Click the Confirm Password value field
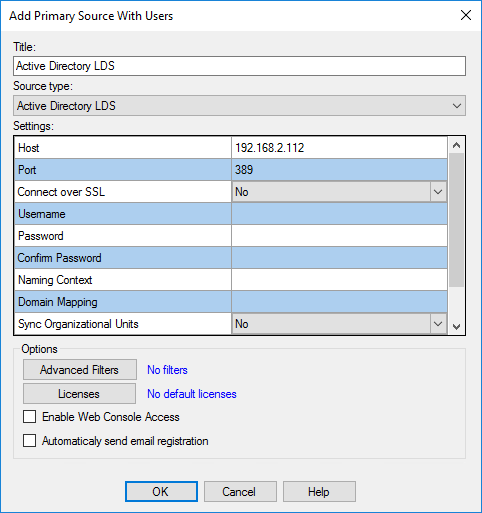 point(339,258)
